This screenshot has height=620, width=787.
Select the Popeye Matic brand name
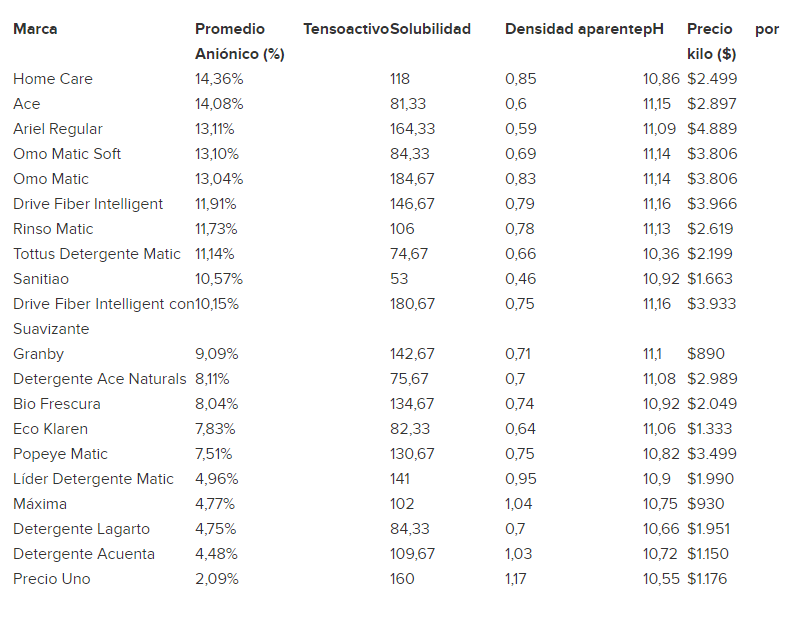[60, 454]
